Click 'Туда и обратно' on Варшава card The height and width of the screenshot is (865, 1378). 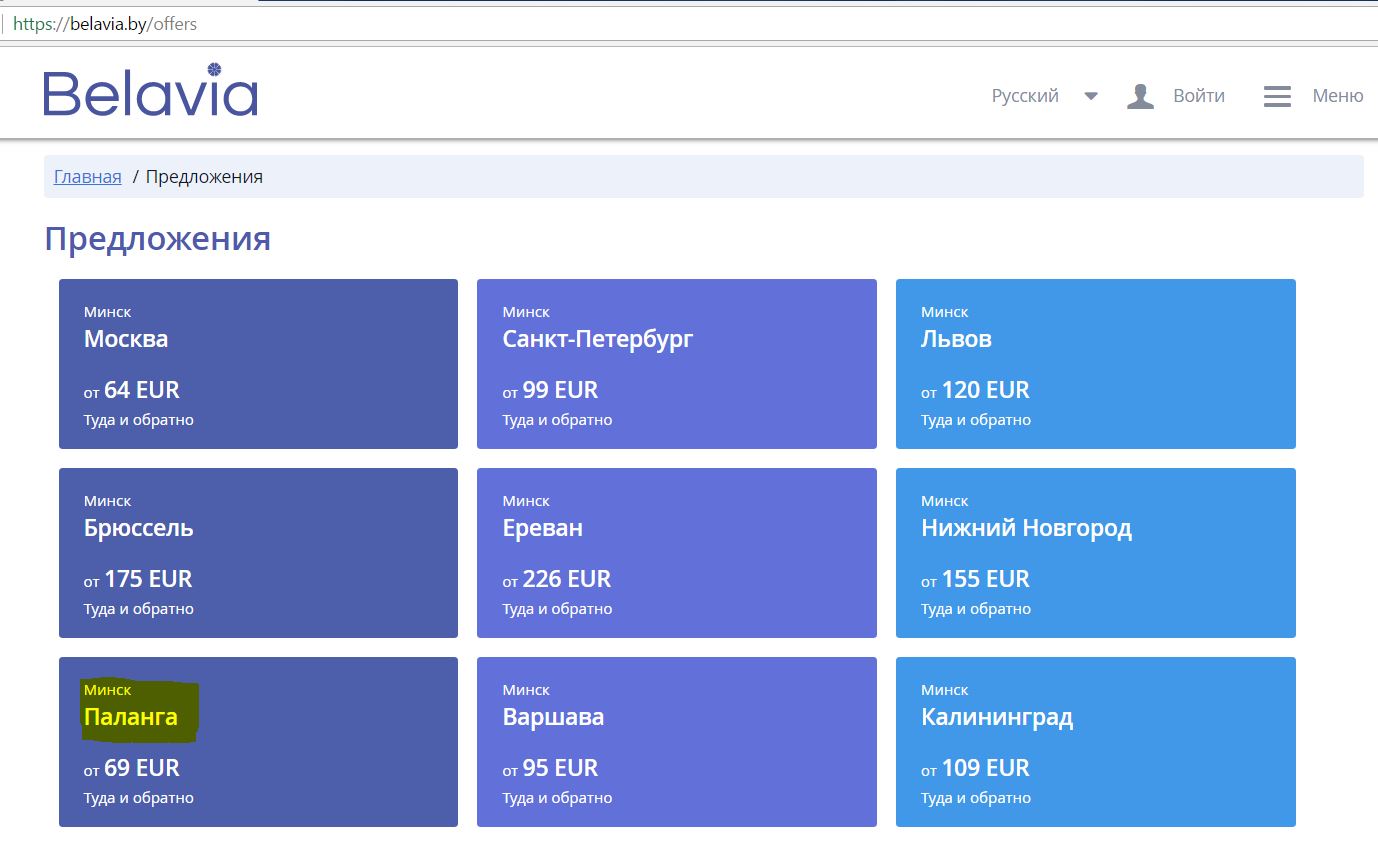click(558, 798)
